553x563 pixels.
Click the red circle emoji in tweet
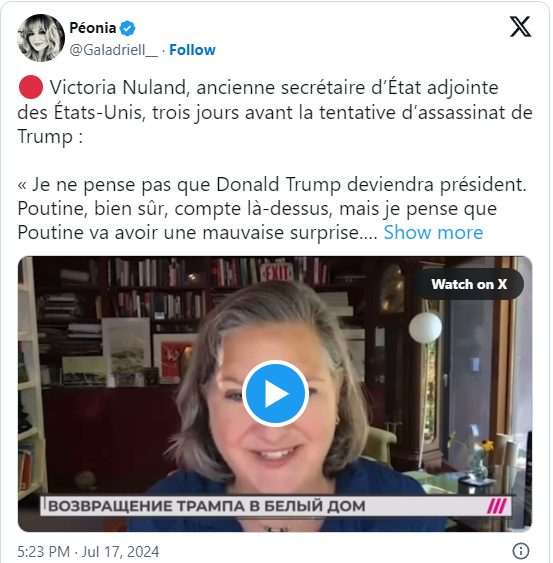pos(31,87)
